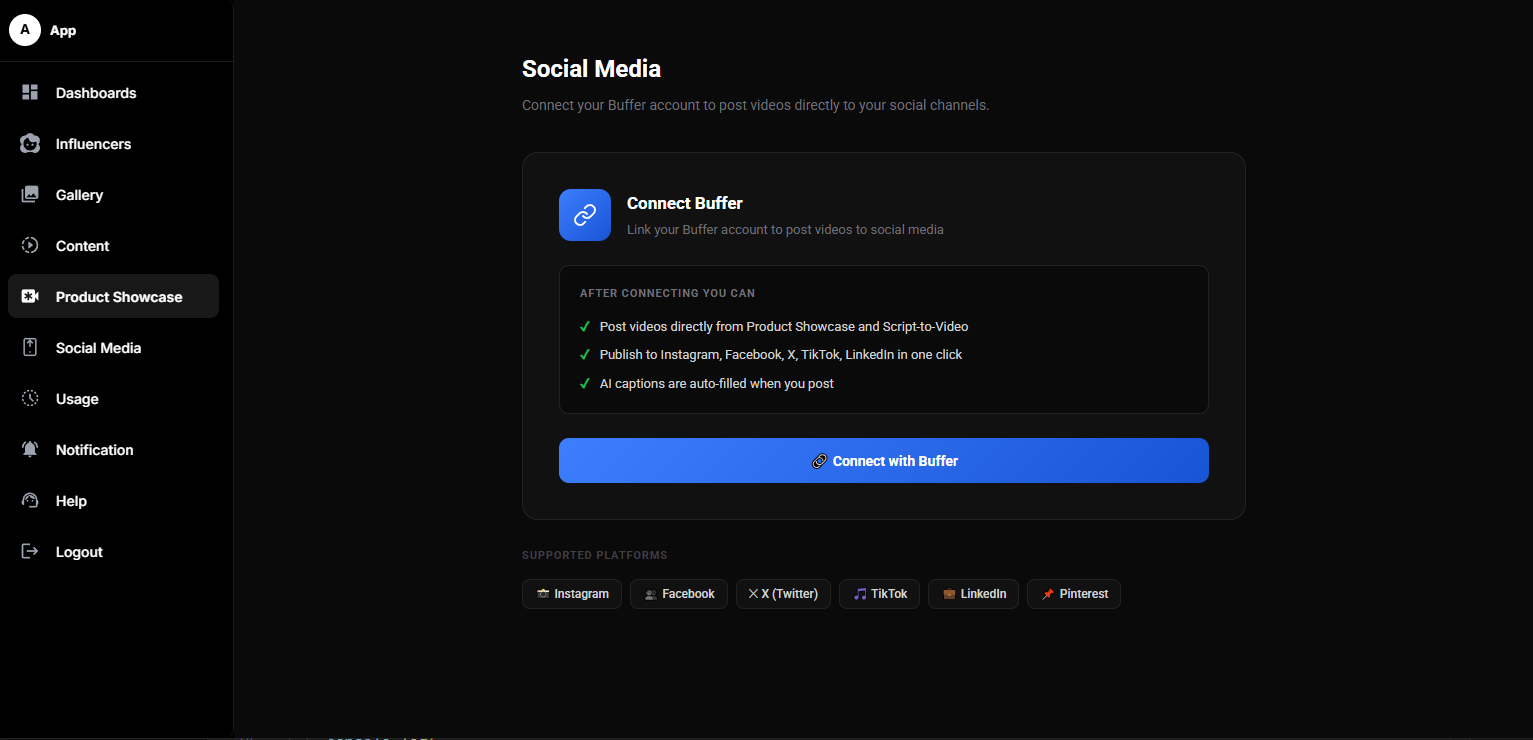Viewport: 1533px width, 740px height.
Task: Click 'Publish to Instagram, Facebook, X' line
Action: coord(781,355)
